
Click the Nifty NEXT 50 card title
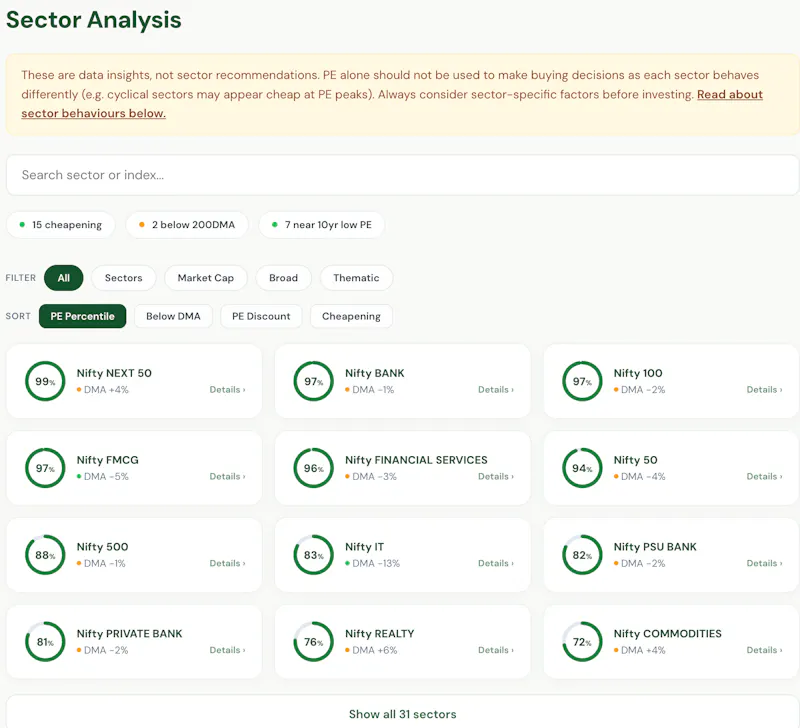coord(114,373)
